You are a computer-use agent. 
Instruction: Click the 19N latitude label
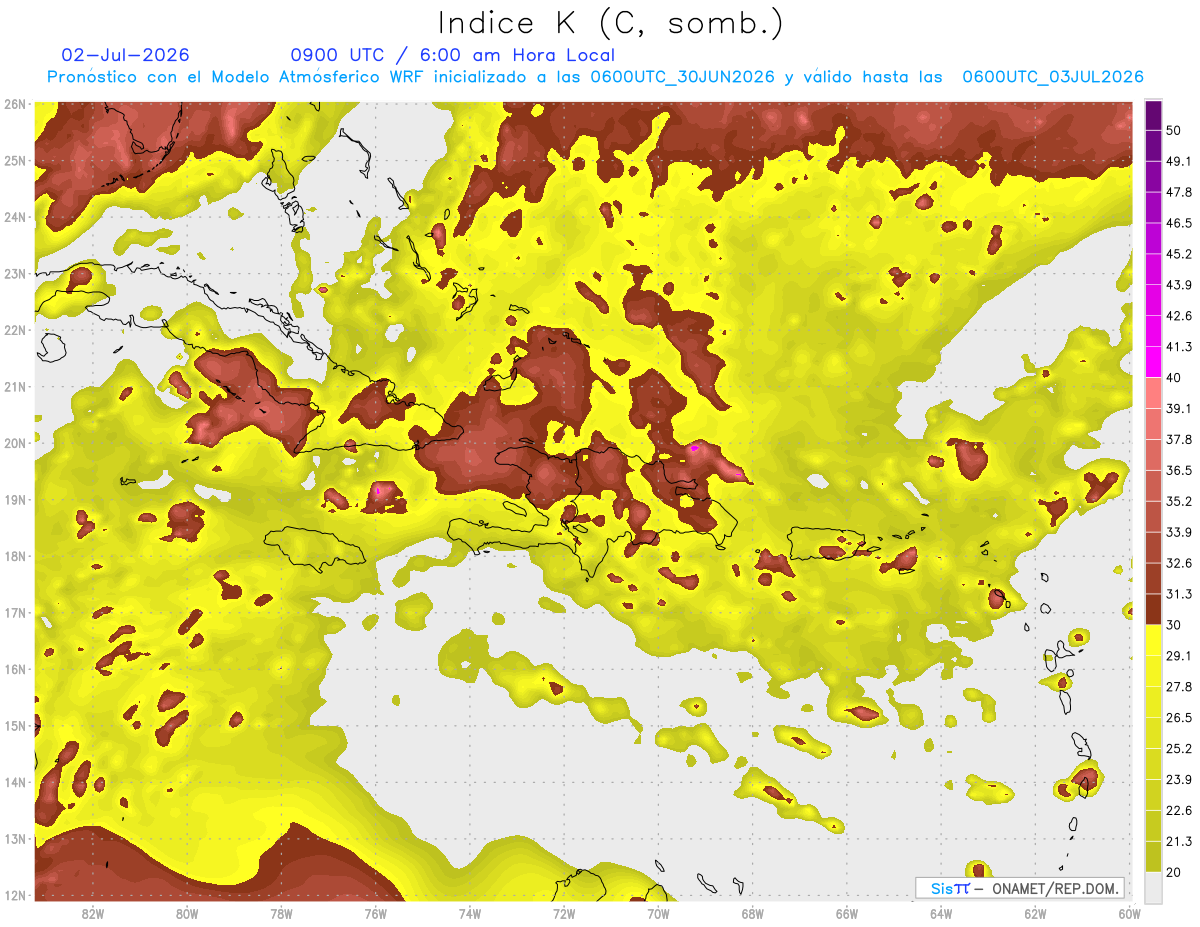pos(15,500)
